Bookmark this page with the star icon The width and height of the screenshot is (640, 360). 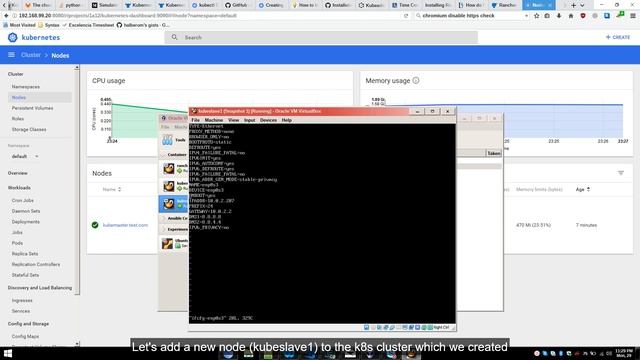[536, 16]
